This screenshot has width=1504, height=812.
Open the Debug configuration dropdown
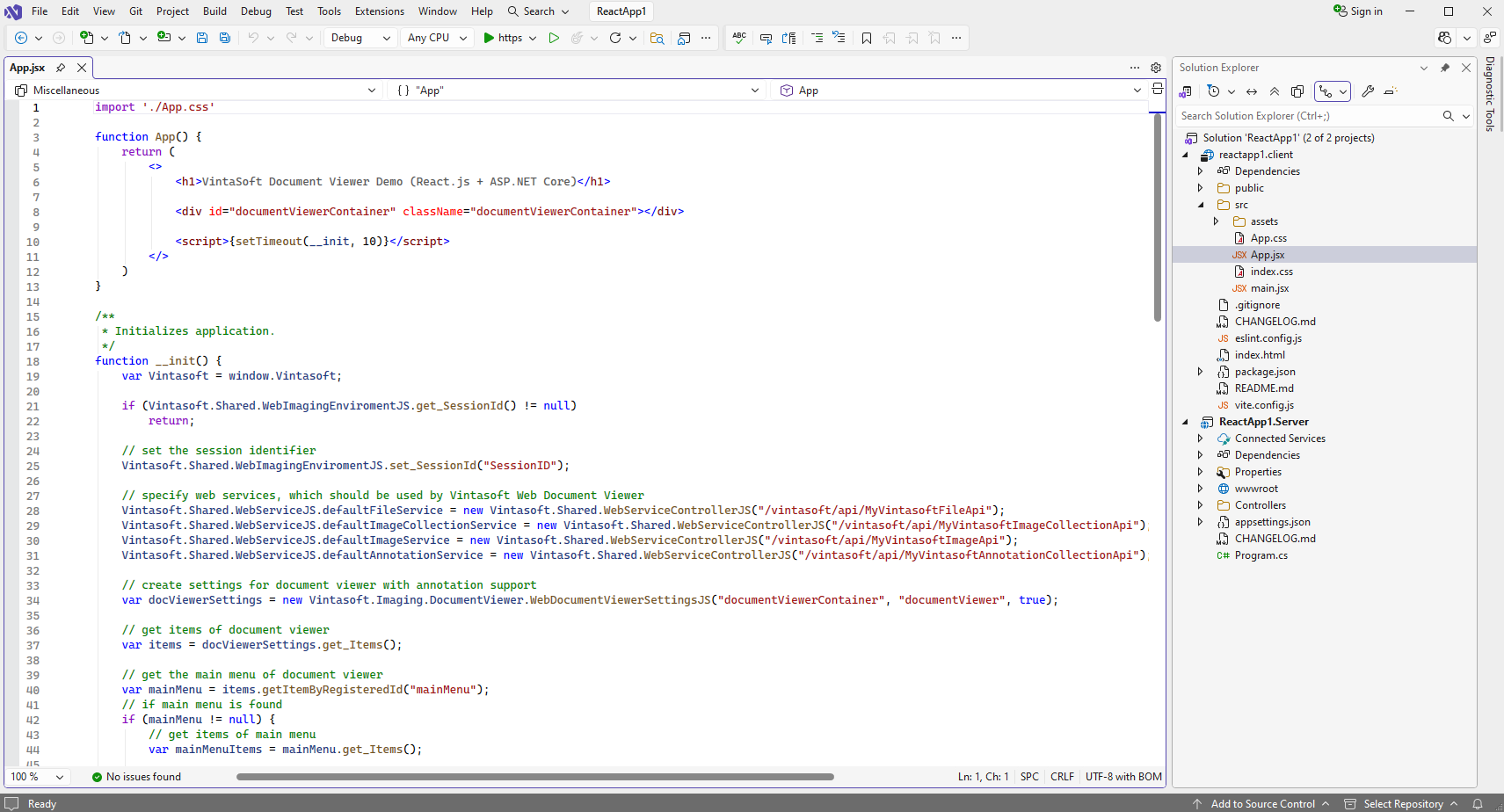click(x=360, y=38)
